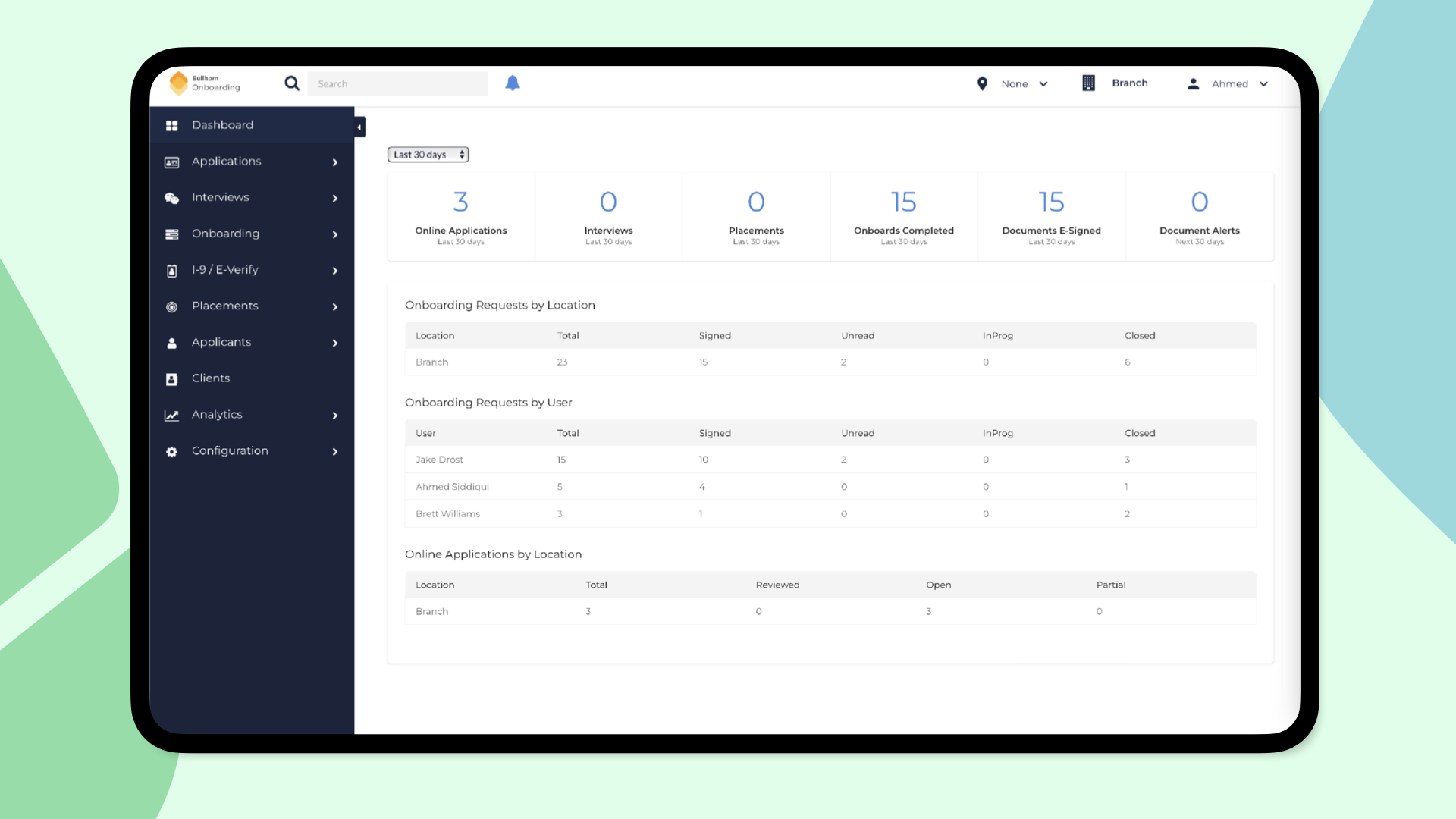Open the Online Applications stat card
Image resolution: width=1456 pixels, height=819 pixels.
(x=460, y=217)
